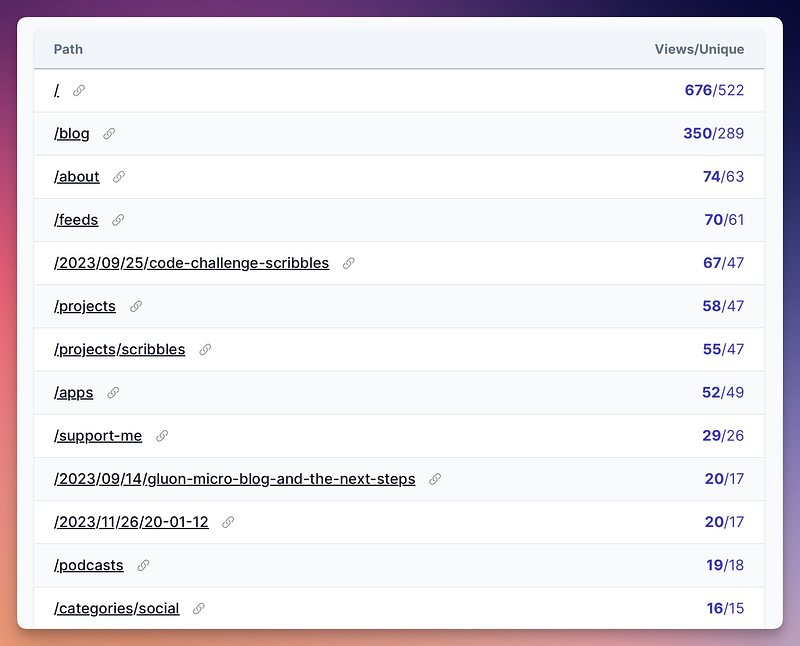Click the link icon next to /projects

point(136,306)
